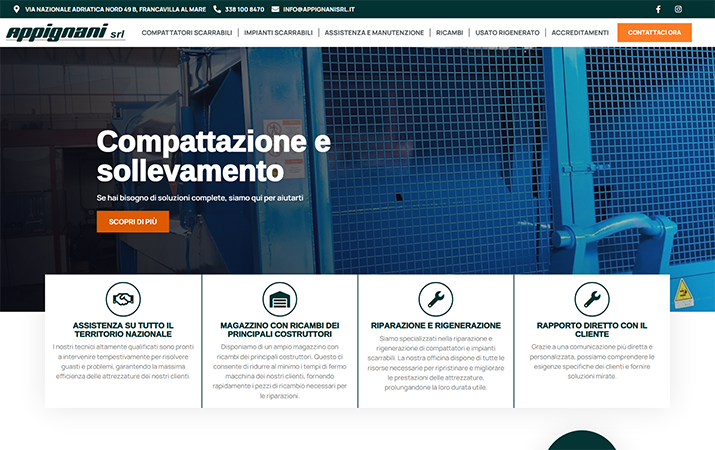
Task: Click the location pin icon
Action: (x=16, y=9)
